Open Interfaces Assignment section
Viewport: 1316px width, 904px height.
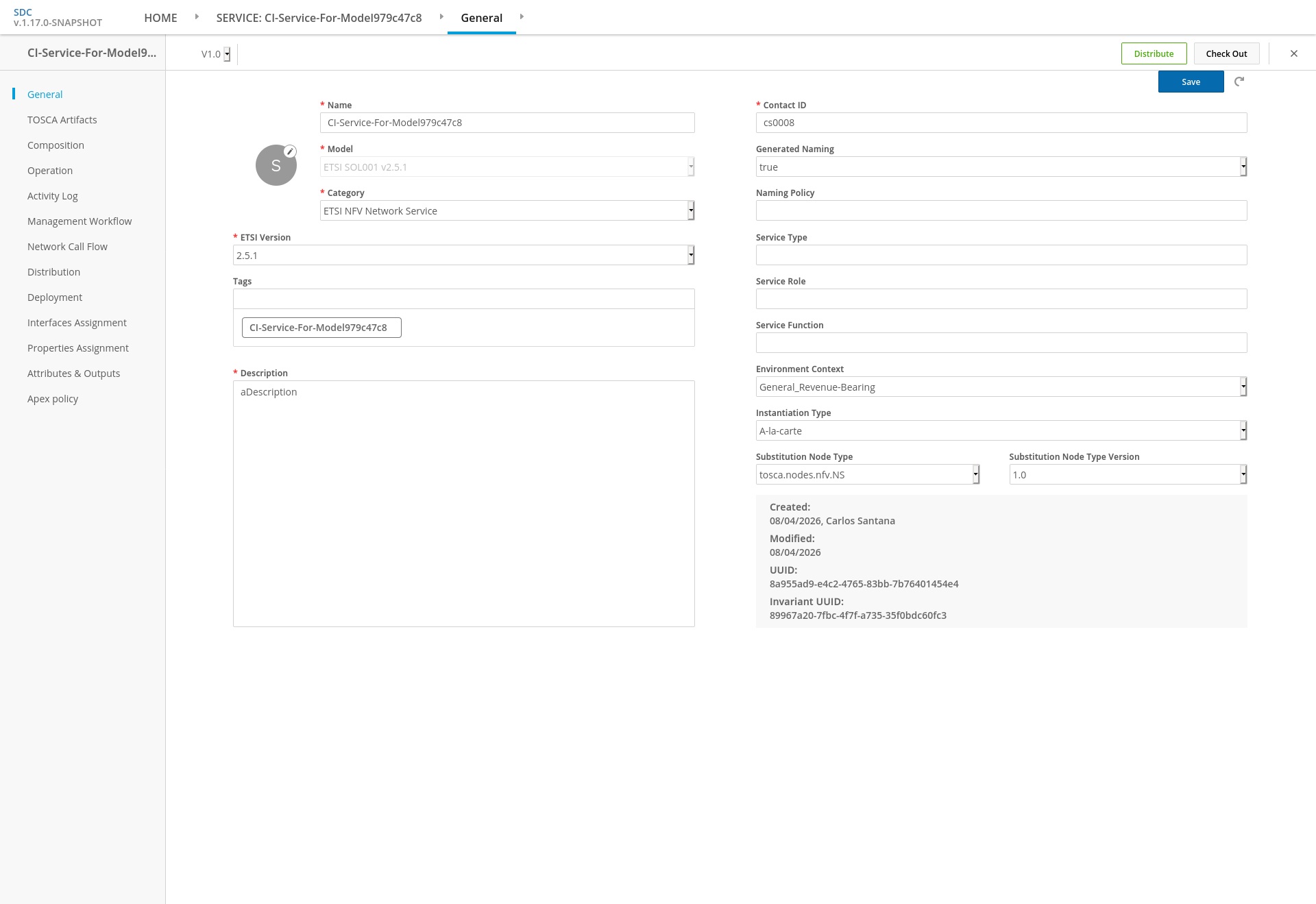pyautogui.click(x=77, y=323)
